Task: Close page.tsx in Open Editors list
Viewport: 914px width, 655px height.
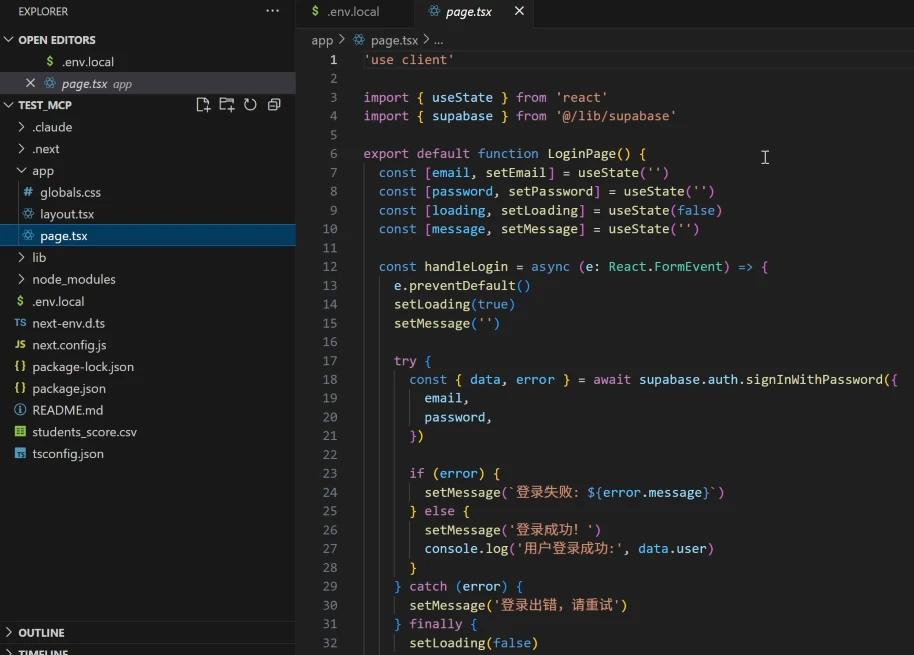Action: pos(30,83)
